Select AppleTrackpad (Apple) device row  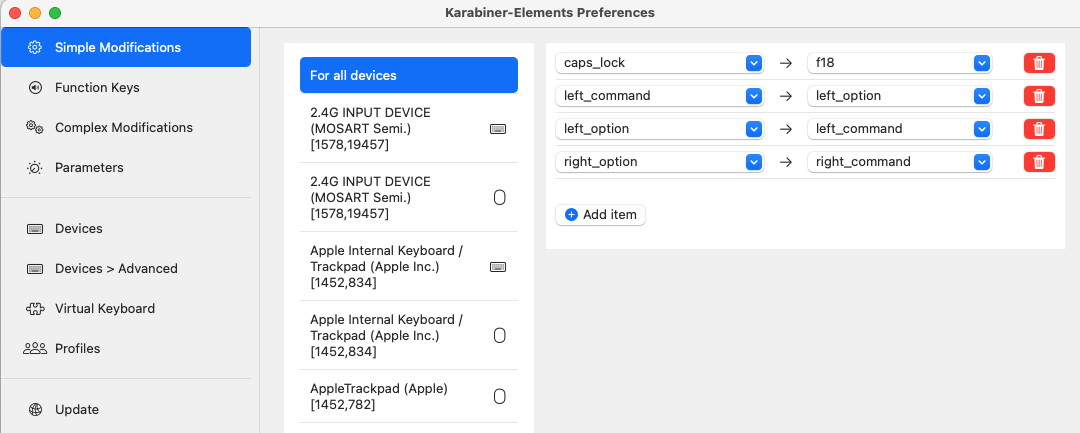[x=408, y=397]
